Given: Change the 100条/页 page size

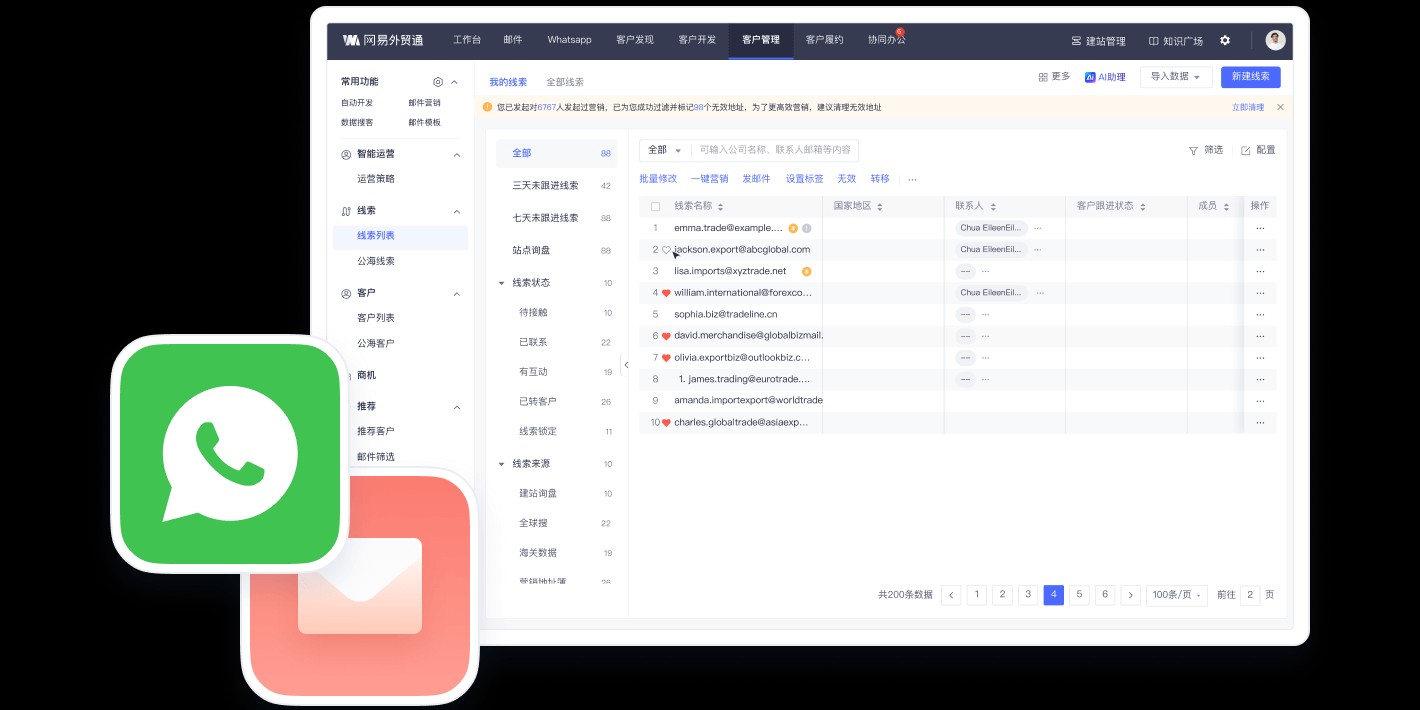Looking at the screenshot, I should click(x=1177, y=595).
